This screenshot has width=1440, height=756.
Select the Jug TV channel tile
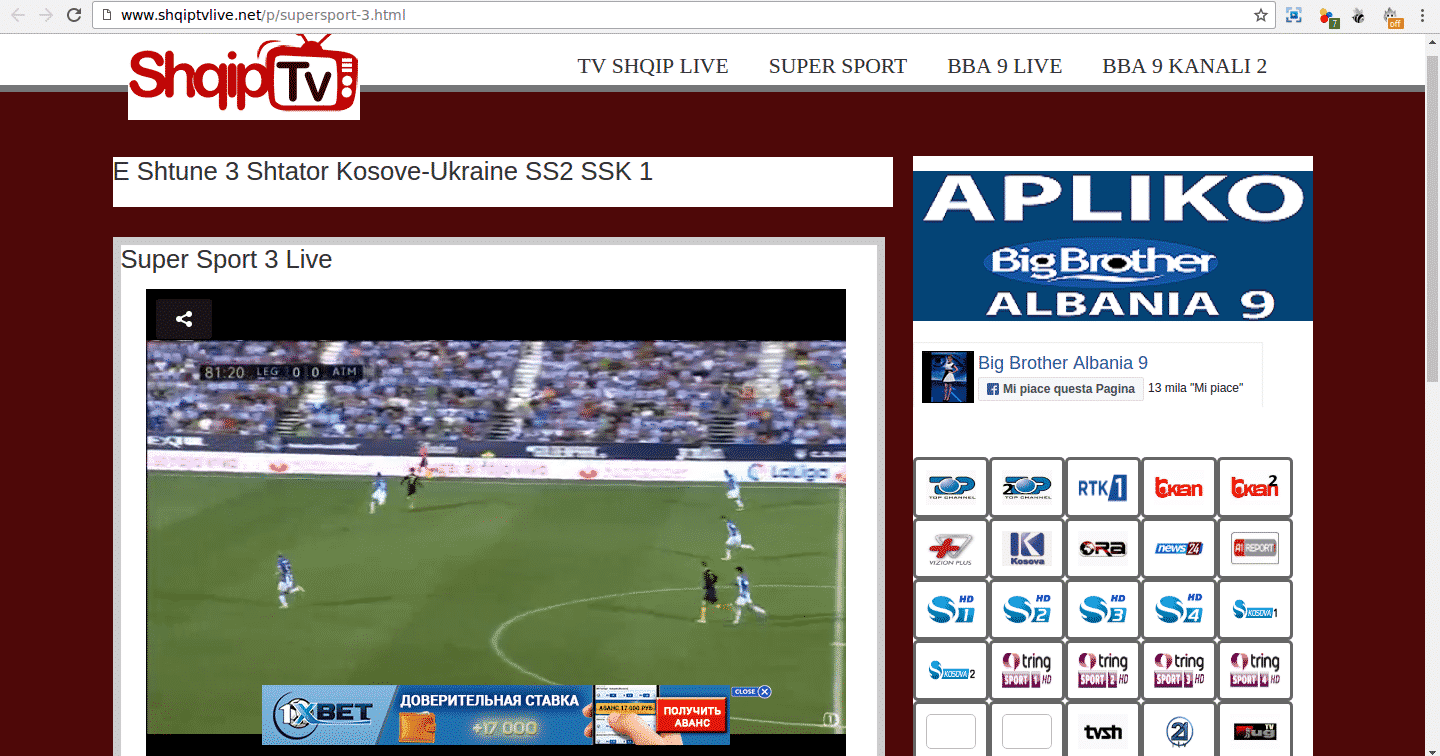coord(1255,730)
